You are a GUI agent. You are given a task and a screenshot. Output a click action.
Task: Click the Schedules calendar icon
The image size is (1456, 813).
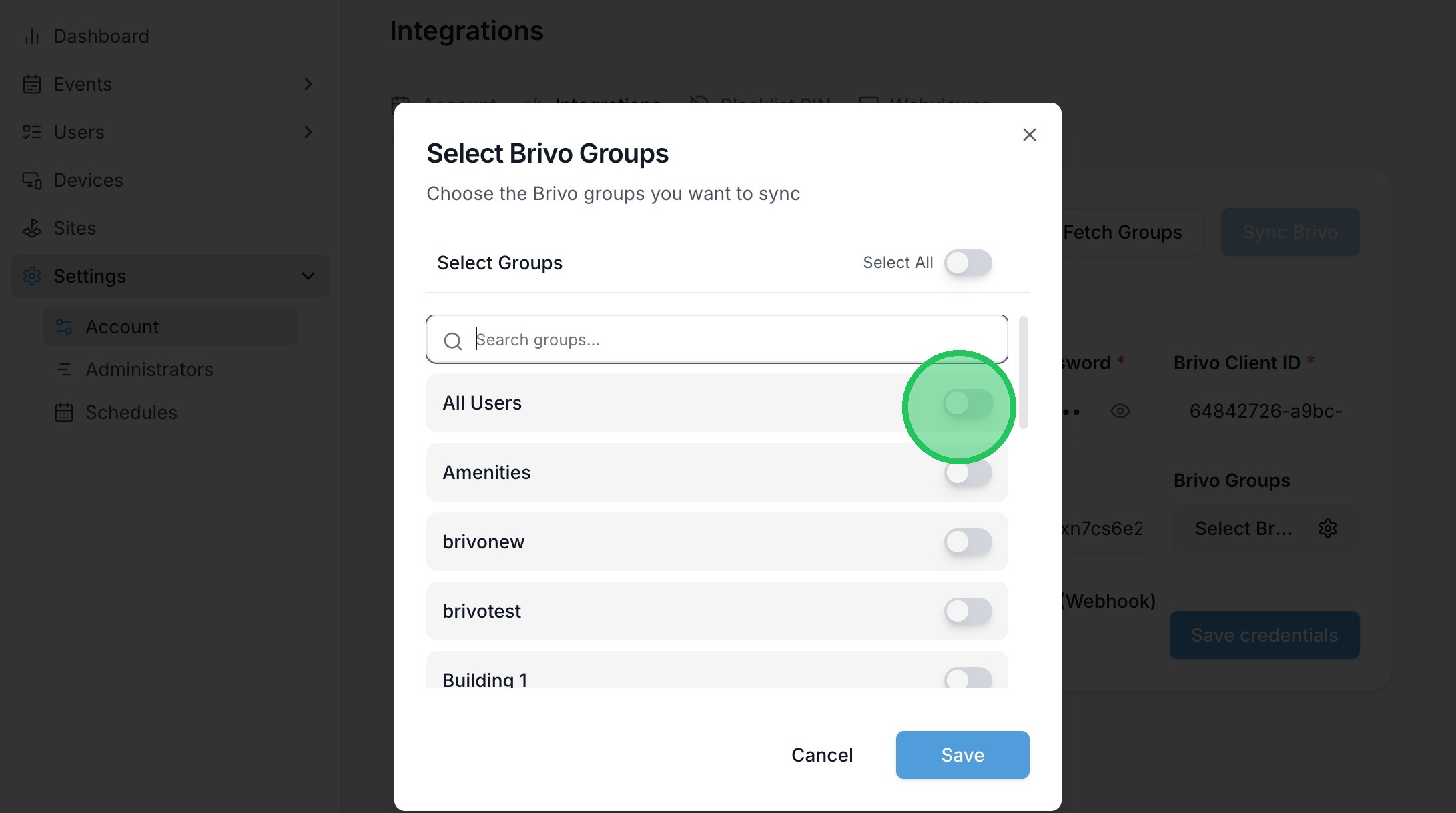pyautogui.click(x=63, y=412)
